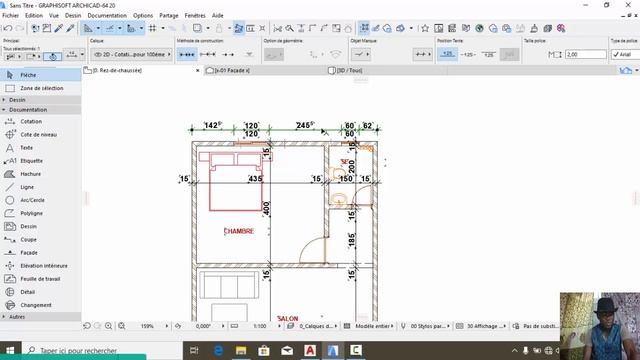Open the Arial font type dropdown
This screenshot has height=360, width=640.
click(625, 54)
